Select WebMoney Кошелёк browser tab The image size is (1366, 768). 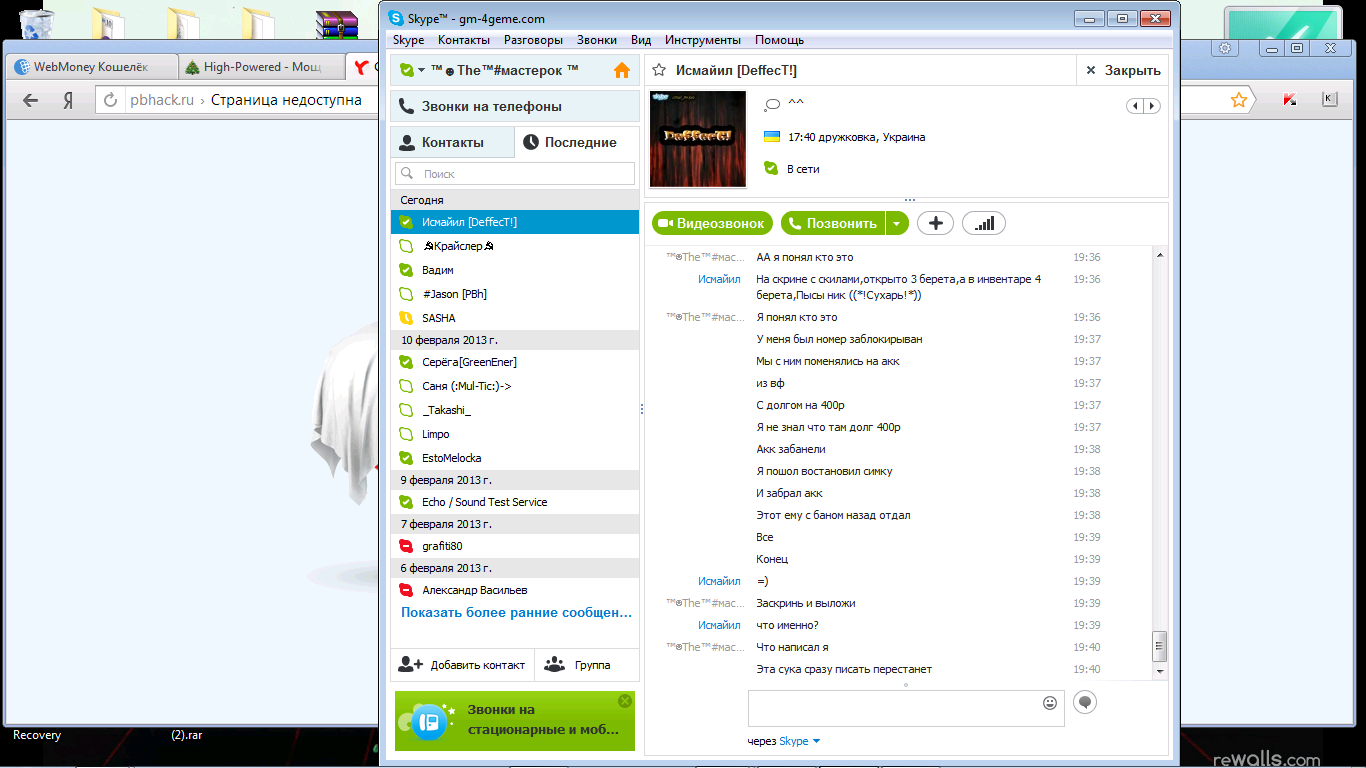coord(90,67)
